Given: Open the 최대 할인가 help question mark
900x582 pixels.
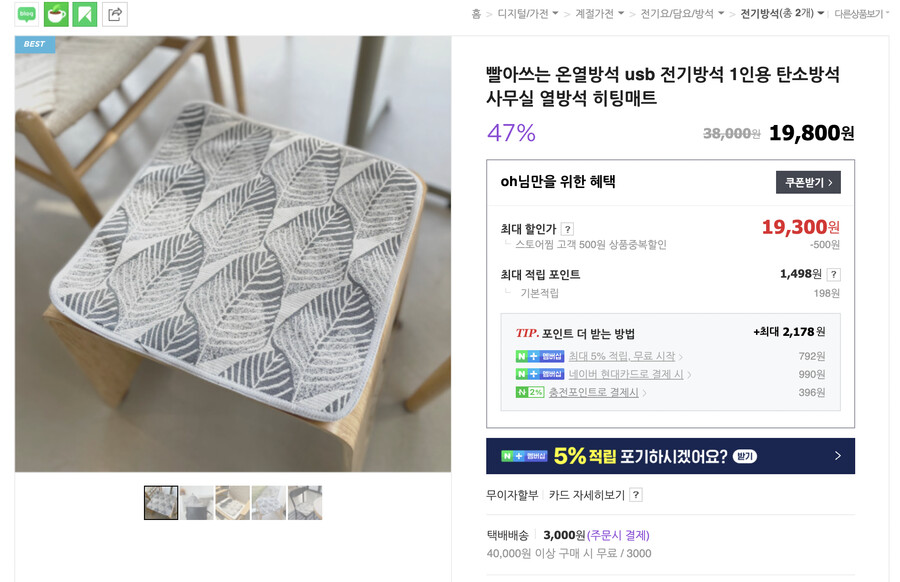Looking at the screenshot, I should 569,227.
